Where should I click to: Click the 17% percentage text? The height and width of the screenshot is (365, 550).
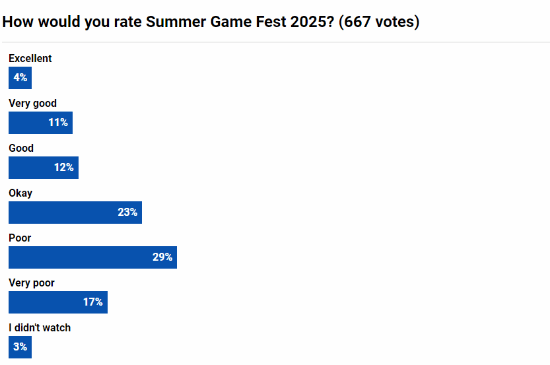coord(93,302)
